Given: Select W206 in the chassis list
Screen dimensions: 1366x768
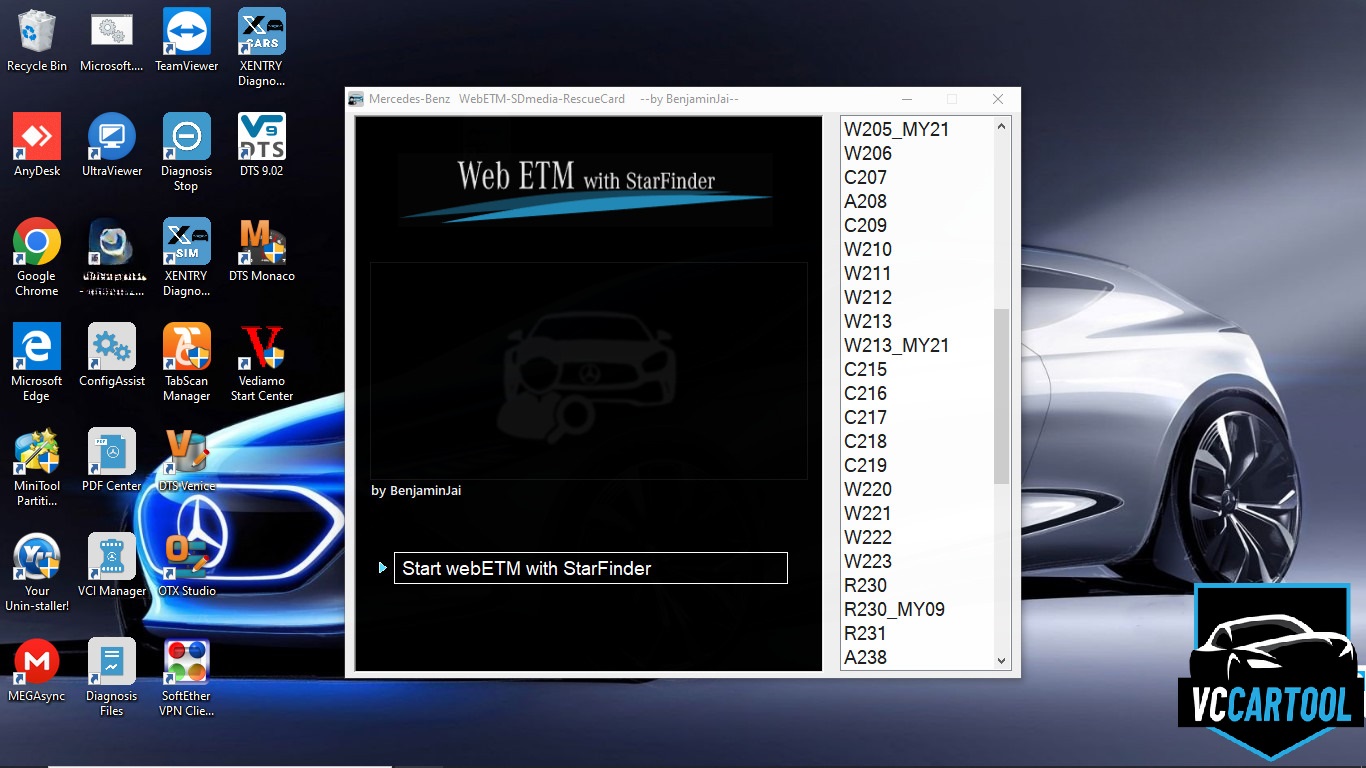Looking at the screenshot, I should click(x=865, y=153).
